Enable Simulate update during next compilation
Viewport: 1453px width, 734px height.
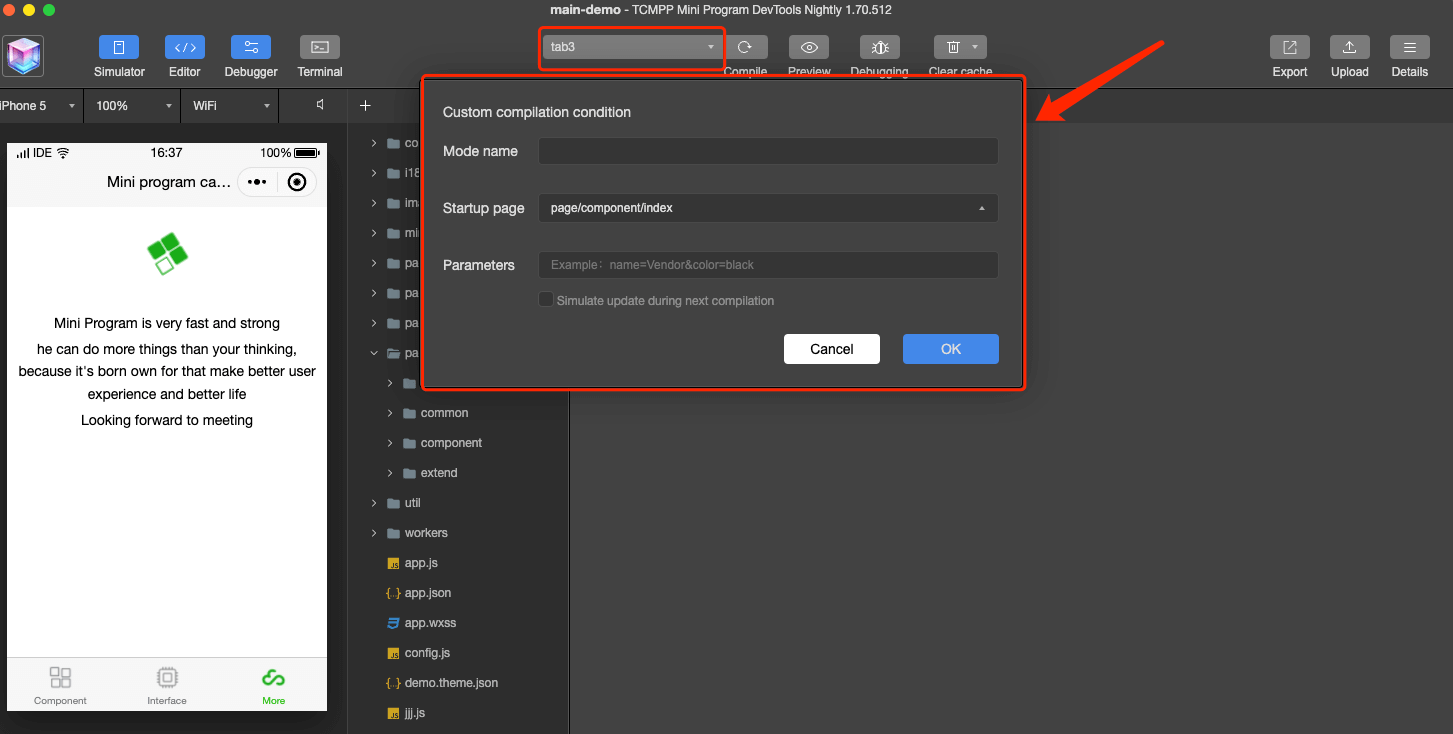[546, 300]
